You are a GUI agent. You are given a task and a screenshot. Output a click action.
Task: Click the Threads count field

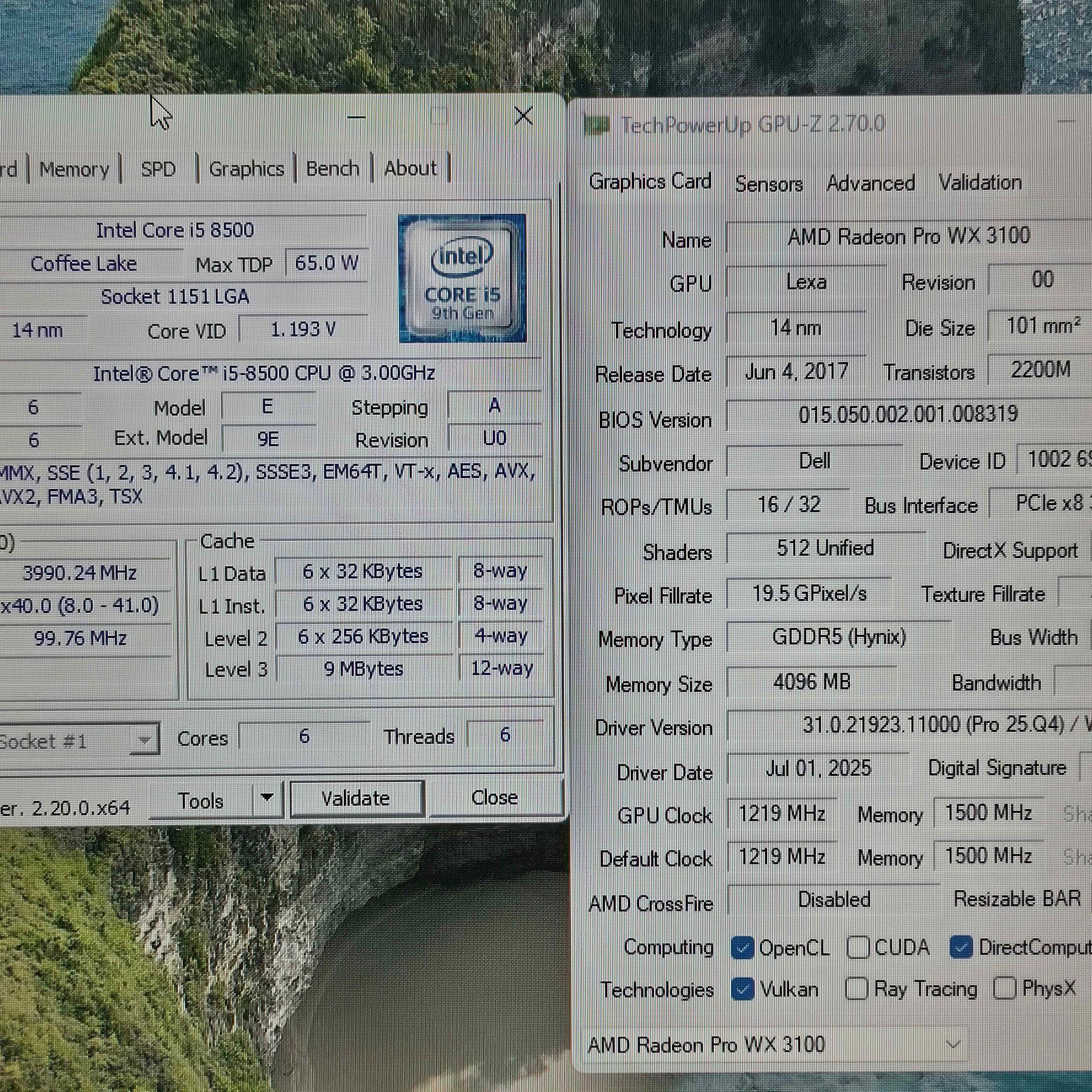(505, 735)
